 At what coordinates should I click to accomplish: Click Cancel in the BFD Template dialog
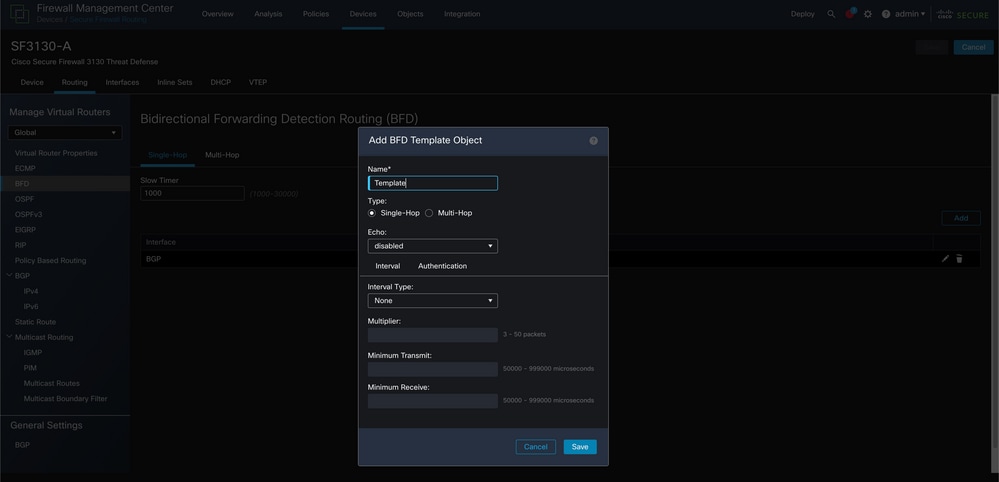(536, 447)
